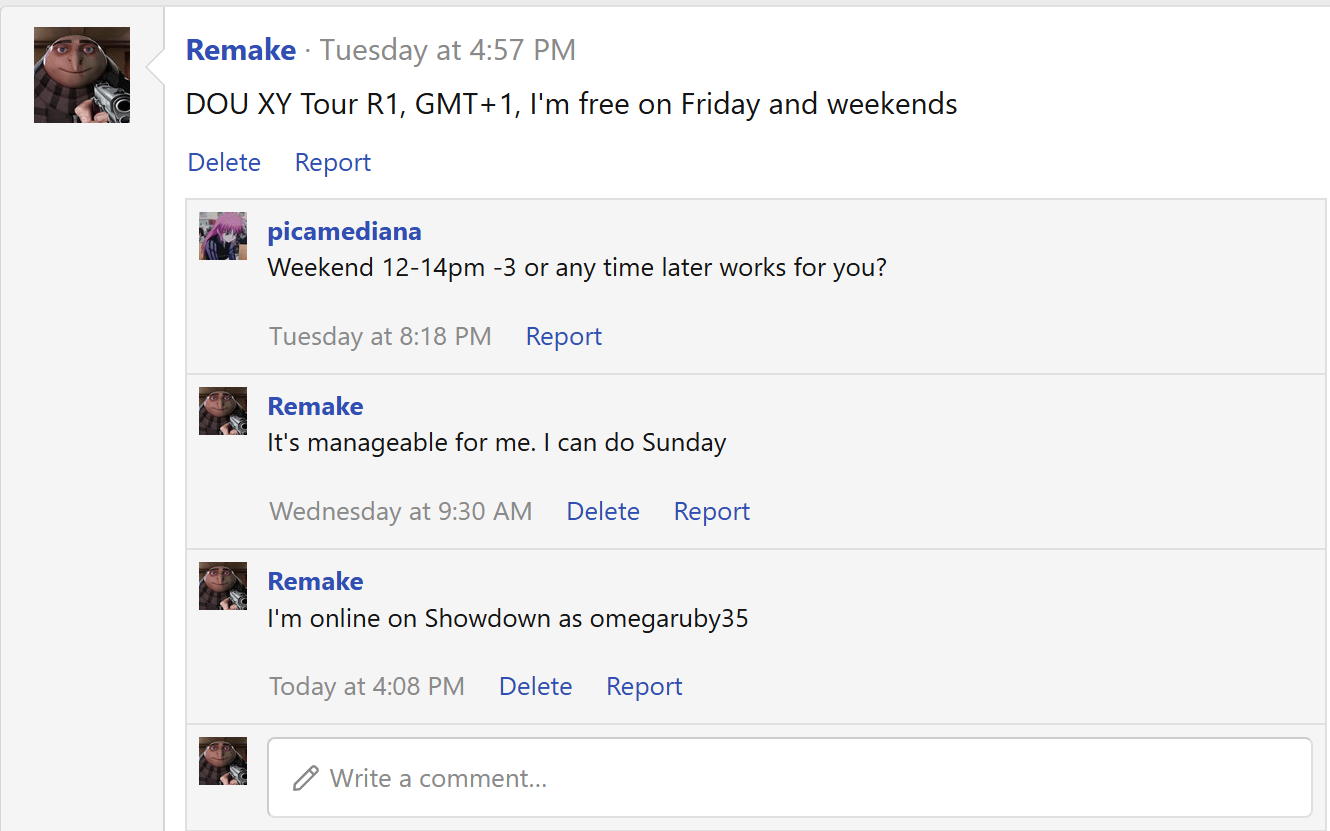Click the avatar beside the comment box

click(x=223, y=761)
